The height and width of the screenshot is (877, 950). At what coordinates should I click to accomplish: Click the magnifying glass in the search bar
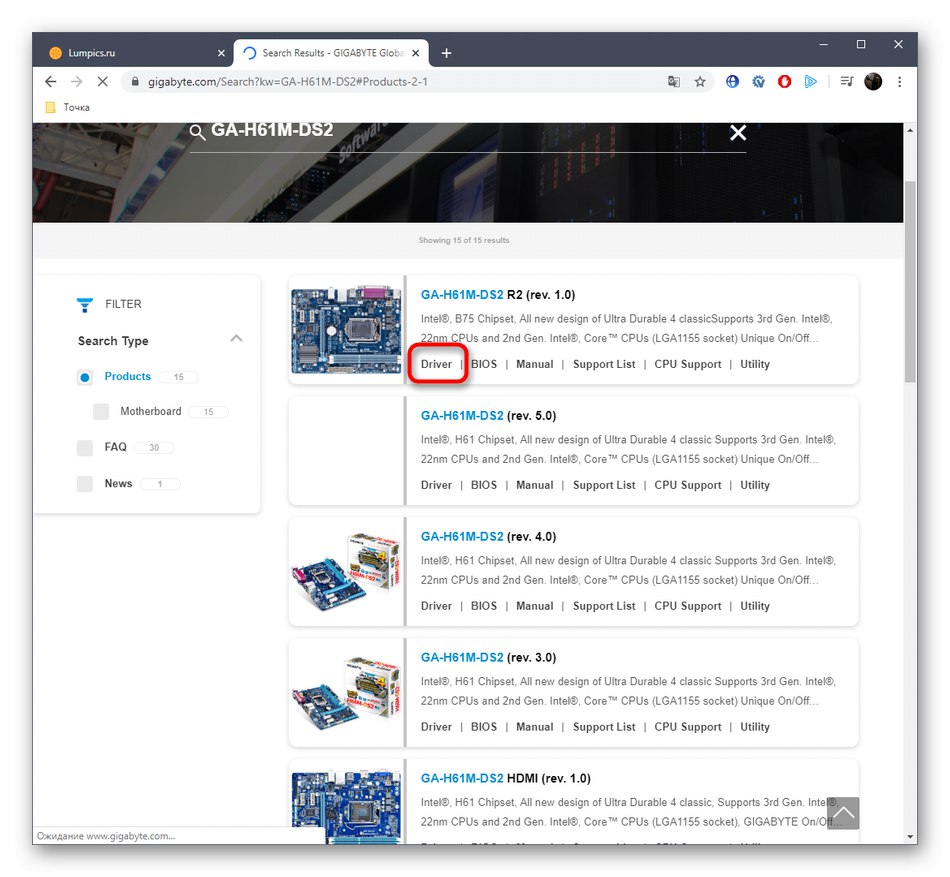tap(198, 131)
